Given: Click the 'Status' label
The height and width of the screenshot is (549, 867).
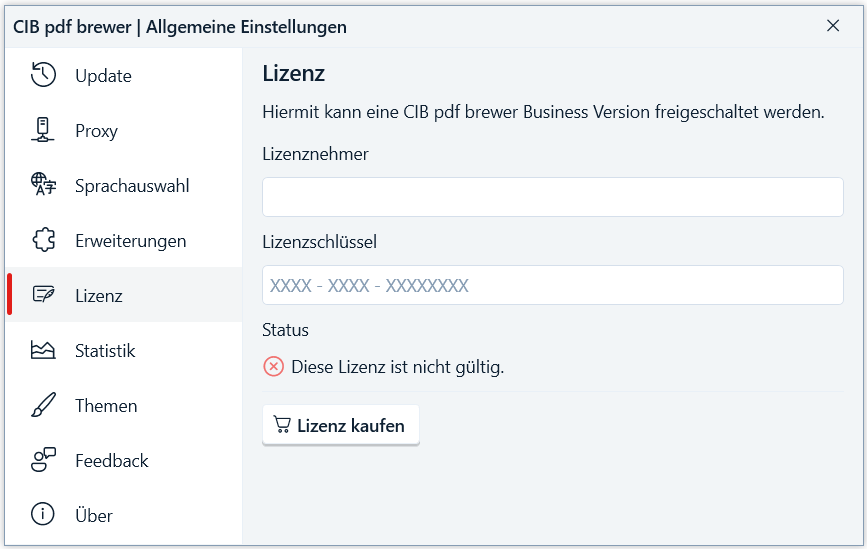Looking at the screenshot, I should (285, 330).
